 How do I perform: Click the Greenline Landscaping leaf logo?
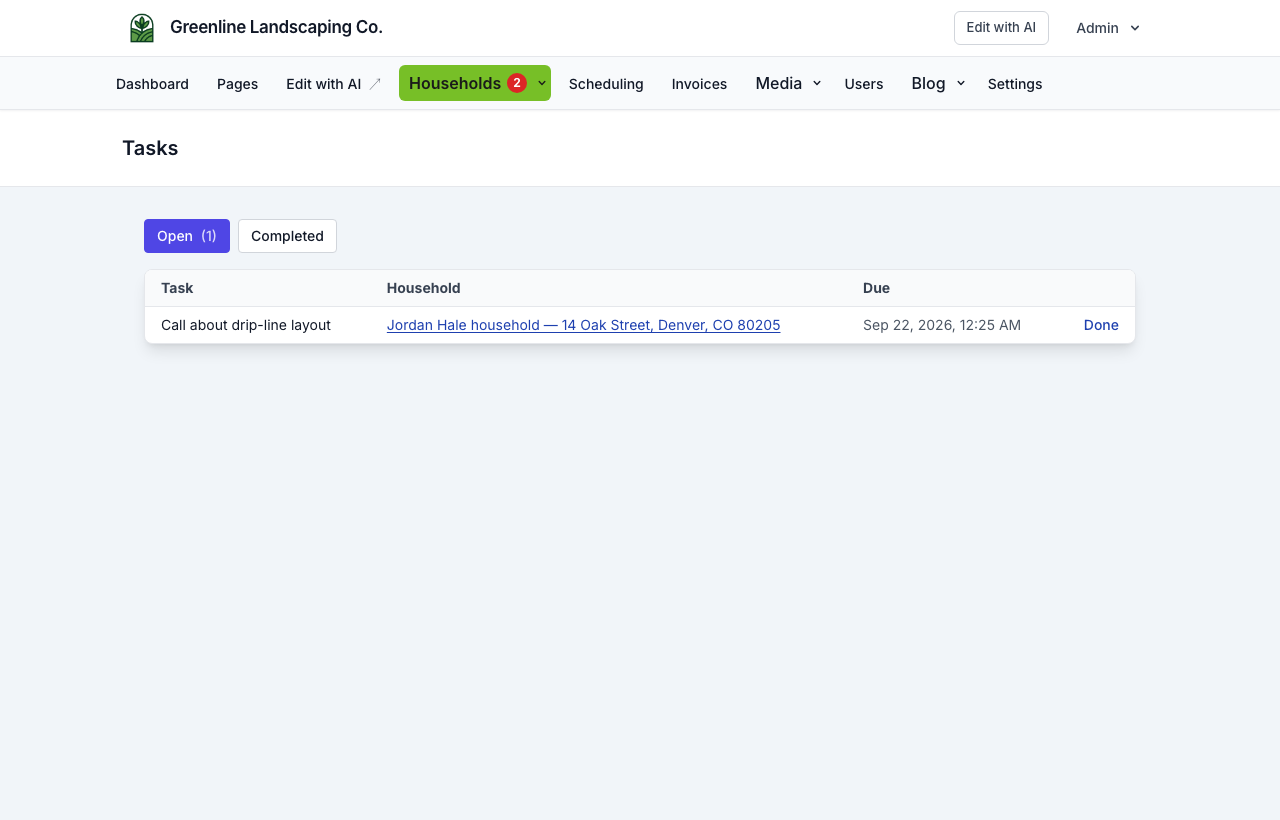(142, 28)
